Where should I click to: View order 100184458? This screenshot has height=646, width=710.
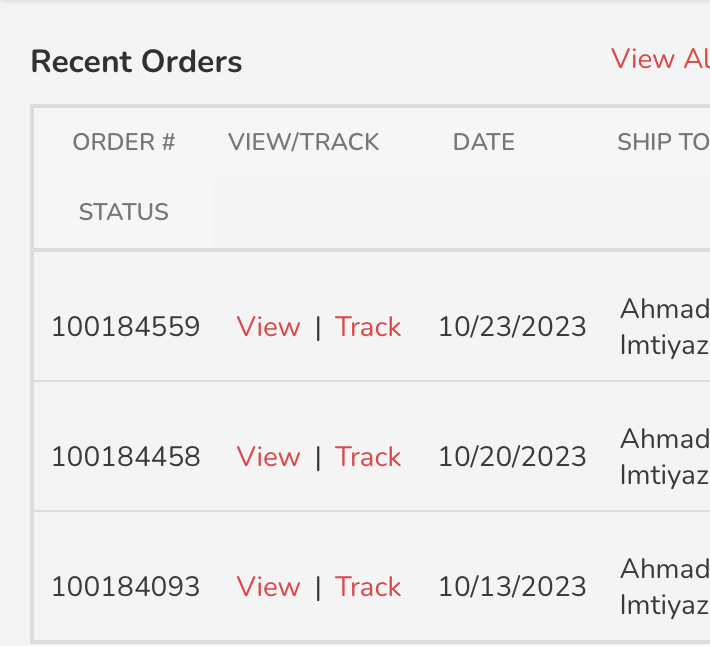[x=268, y=457]
